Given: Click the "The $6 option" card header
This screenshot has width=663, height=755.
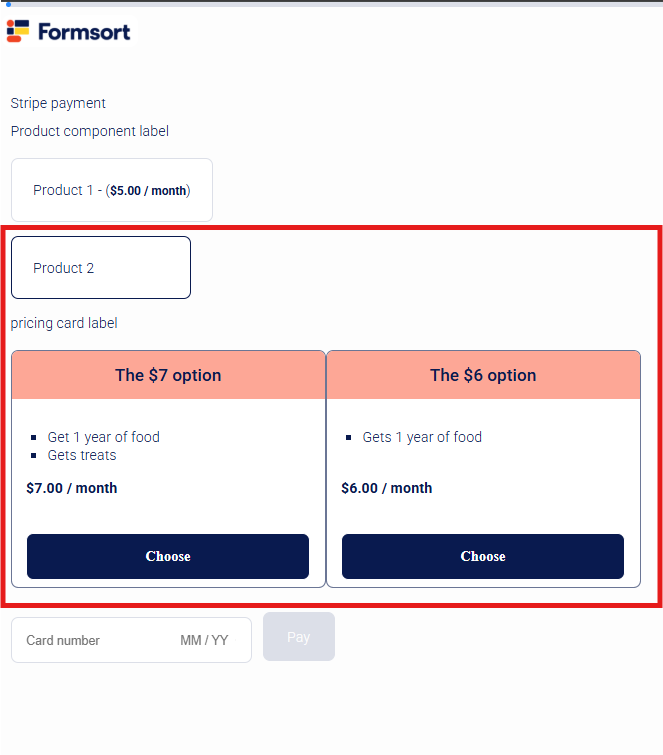Looking at the screenshot, I should coord(483,375).
